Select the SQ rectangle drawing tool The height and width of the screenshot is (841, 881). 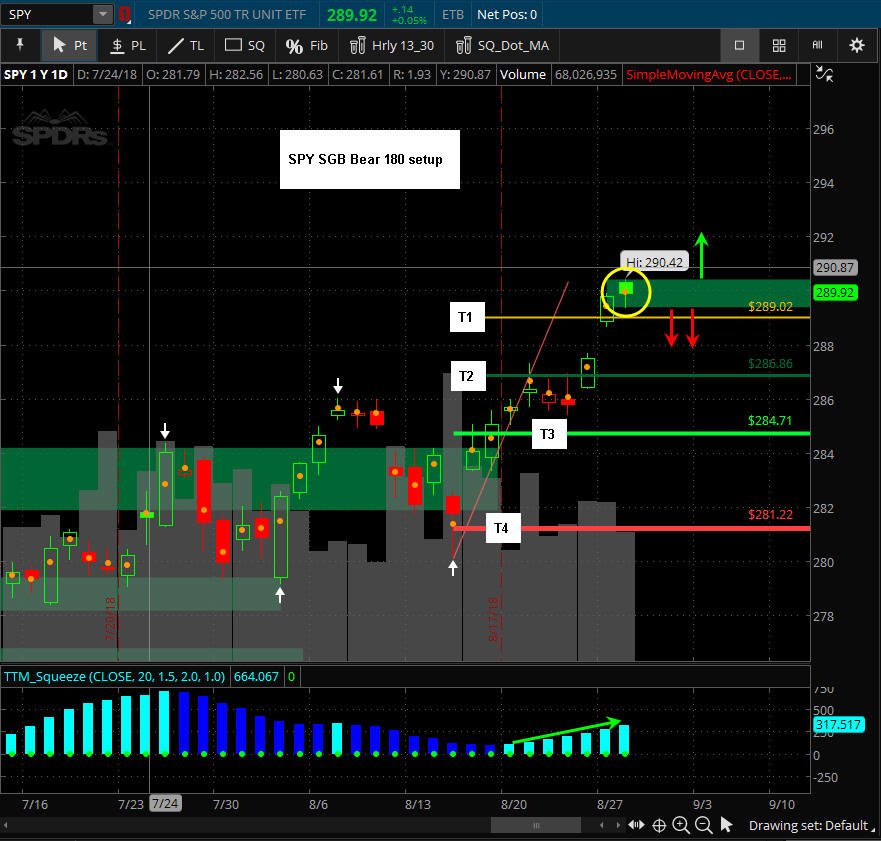click(244, 46)
